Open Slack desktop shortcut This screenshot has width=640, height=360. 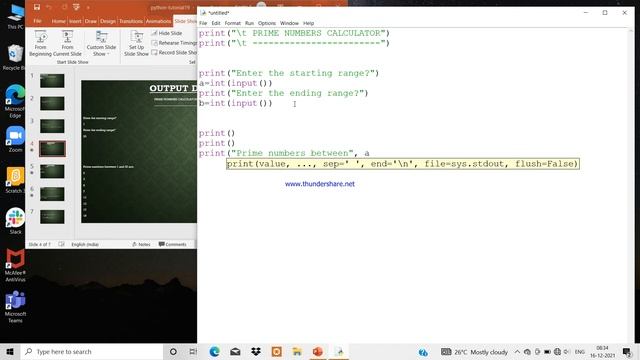[15, 221]
